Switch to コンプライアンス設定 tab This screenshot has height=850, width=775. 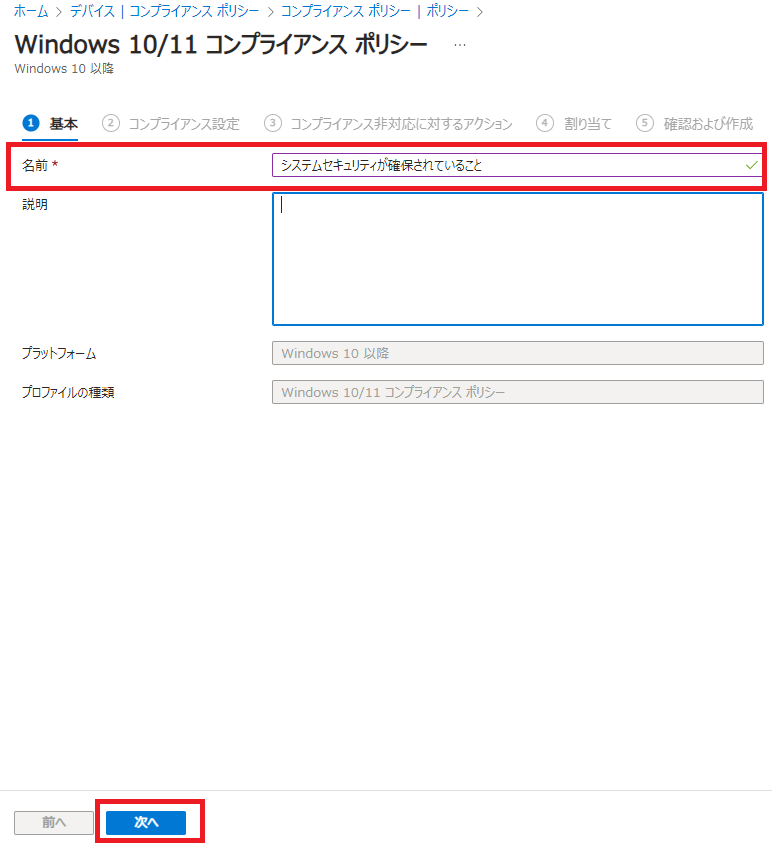point(184,124)
